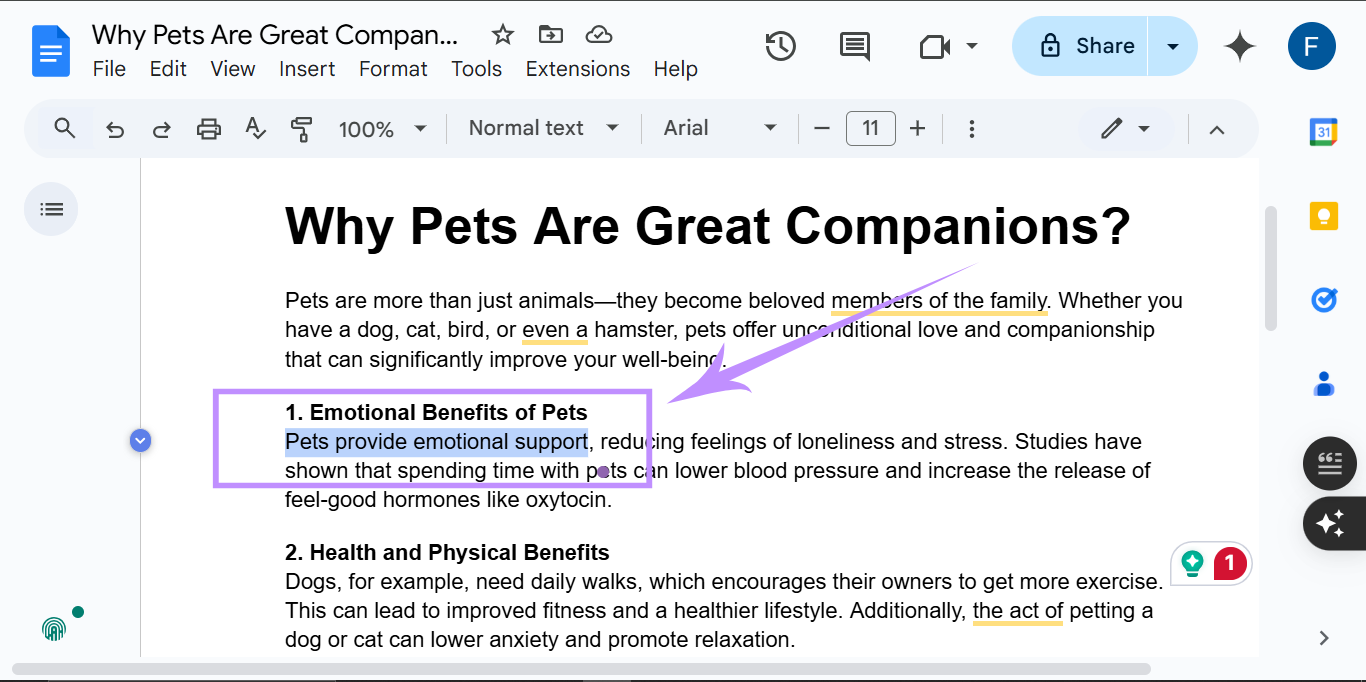
Task: Click the heading Why Pets Are Great Companions?
Action: click(x=708, y=226)
